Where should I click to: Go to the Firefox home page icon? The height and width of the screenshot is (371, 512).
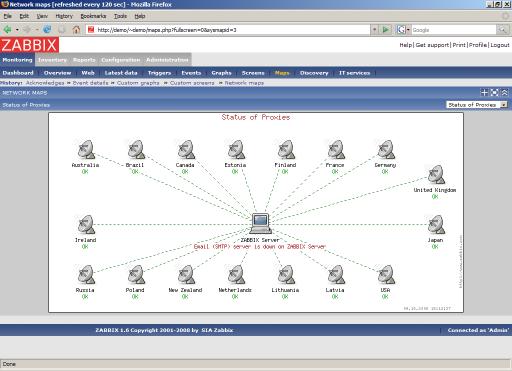click(76, 30)
